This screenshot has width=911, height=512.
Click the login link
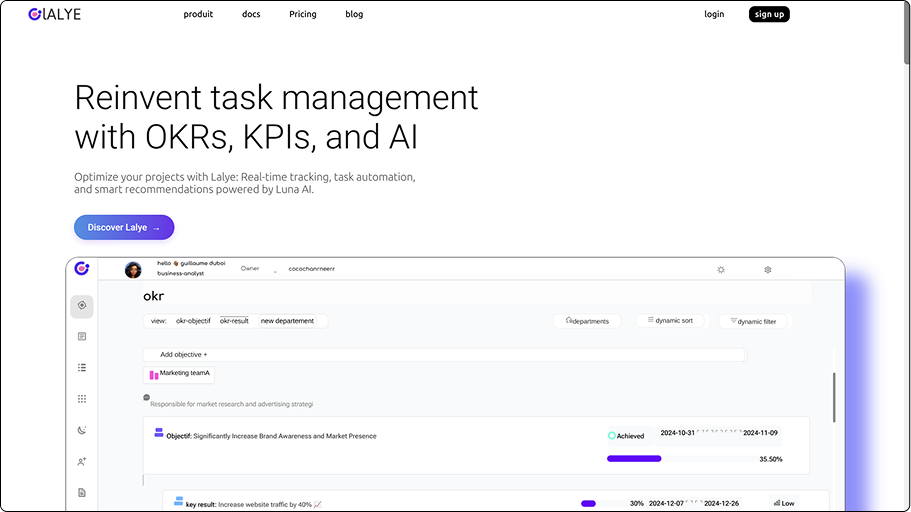(714, 14)
